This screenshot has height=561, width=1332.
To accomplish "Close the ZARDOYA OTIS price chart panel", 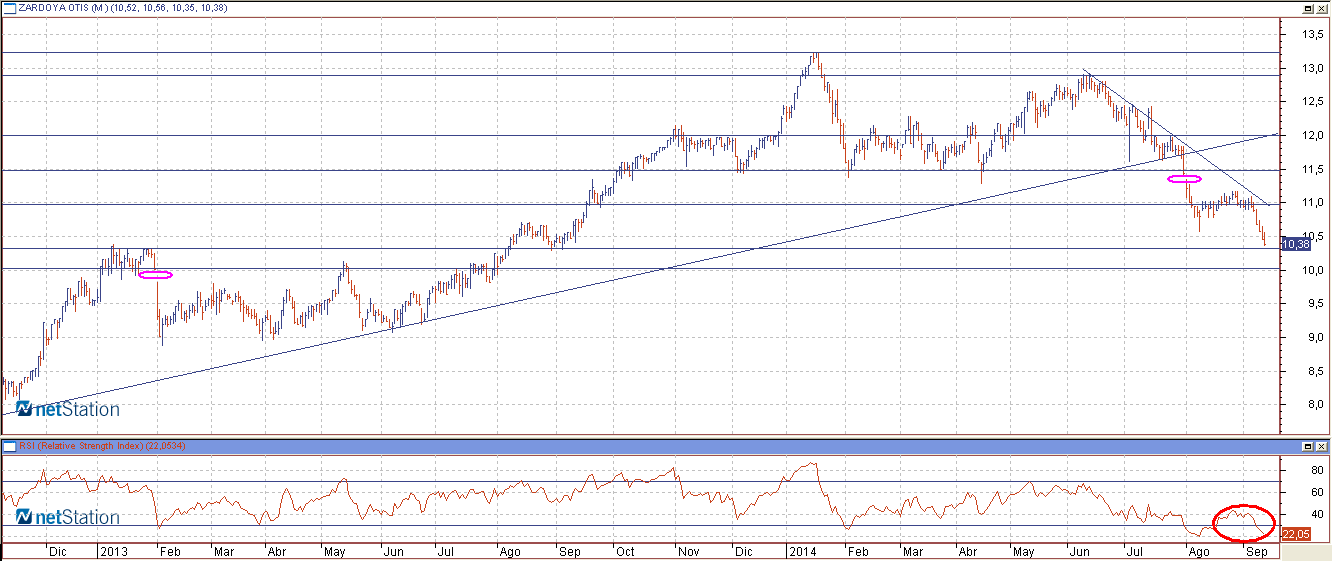I will click(1322, 7).
